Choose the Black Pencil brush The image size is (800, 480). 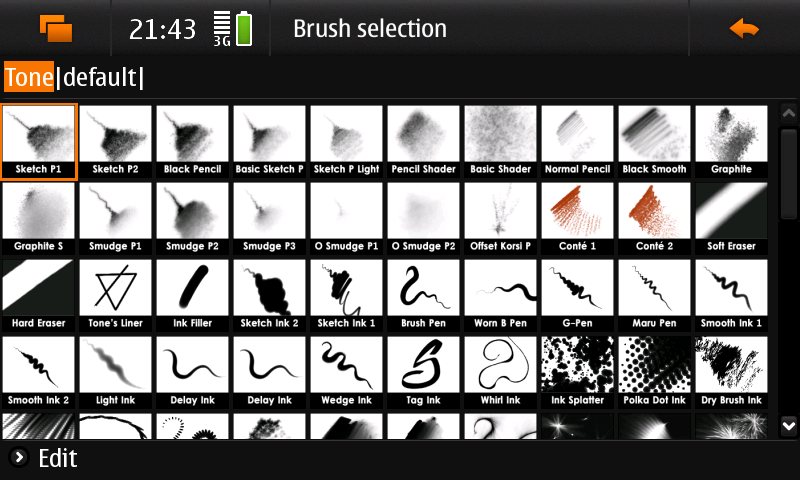pos(192,141)
